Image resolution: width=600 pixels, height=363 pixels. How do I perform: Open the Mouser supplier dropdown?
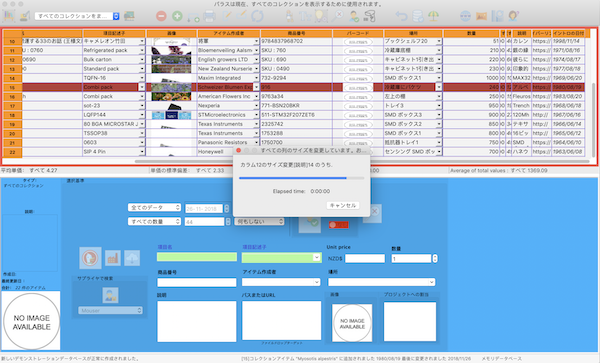(x=110, y=311)
